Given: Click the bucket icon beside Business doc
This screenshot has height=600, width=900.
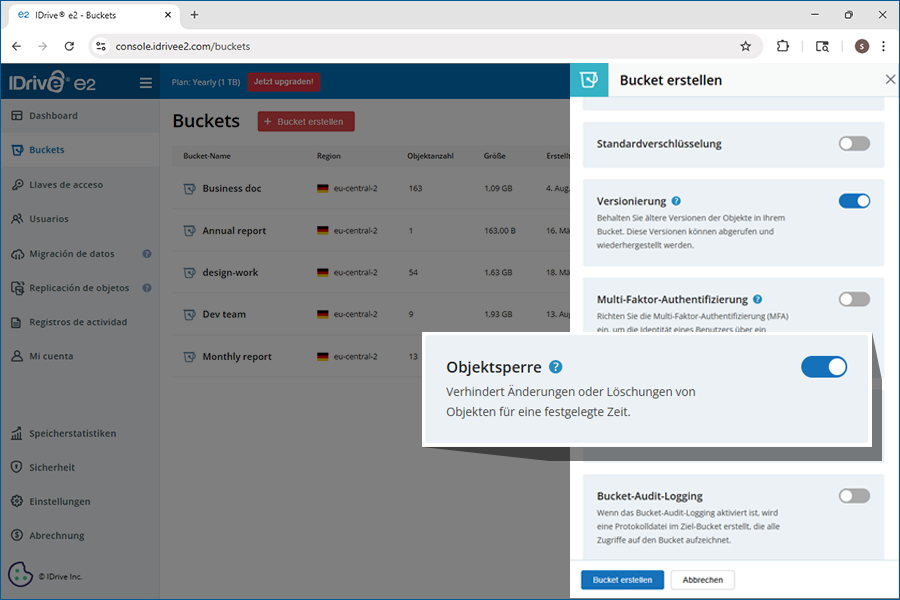Looking at the screenshot, I should click(x=188, y=188).
